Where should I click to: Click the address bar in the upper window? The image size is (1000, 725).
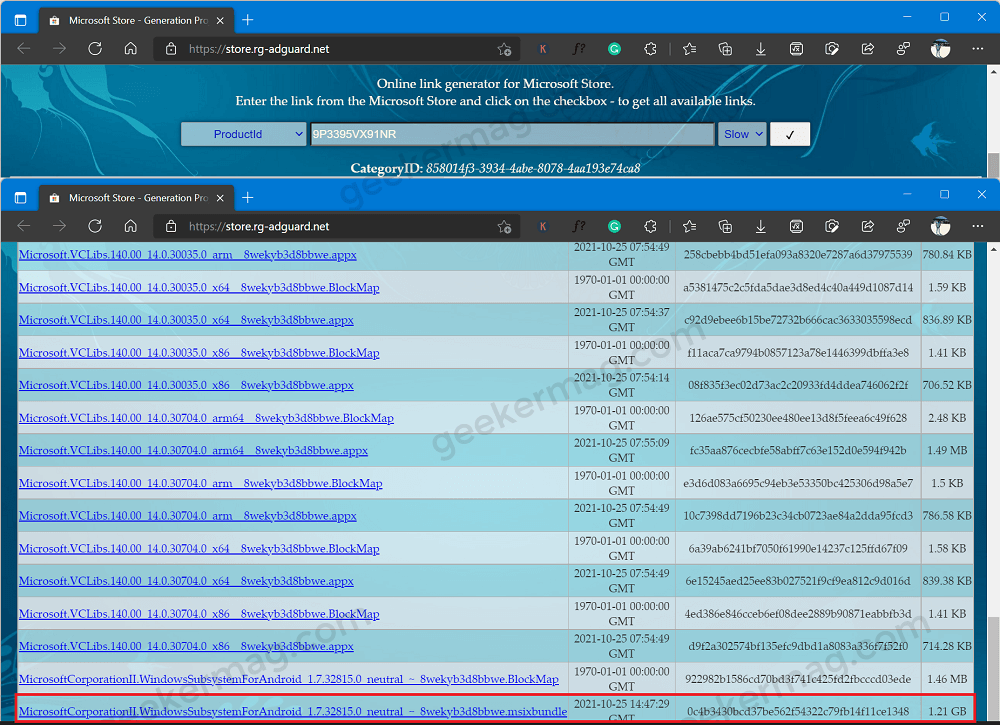click(x=337, y=49)
